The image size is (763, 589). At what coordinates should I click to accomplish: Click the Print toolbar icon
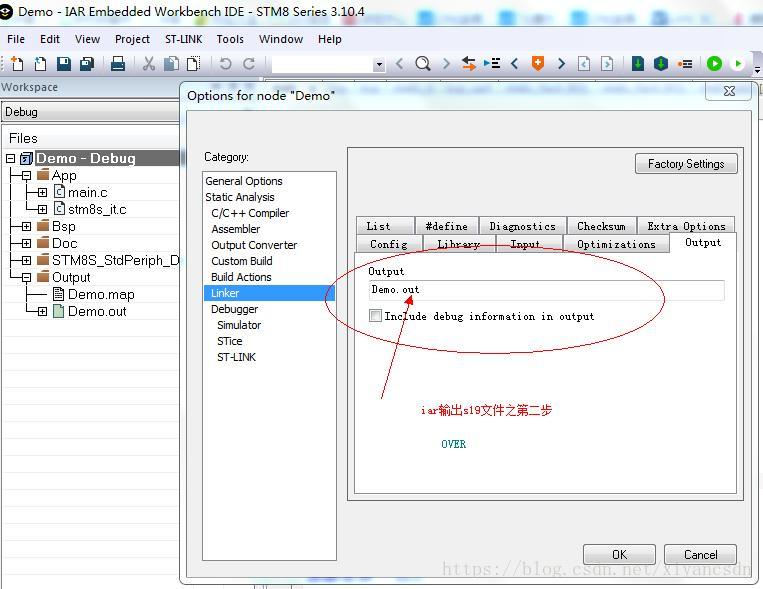pyautogui.click(x=118, y=64)
